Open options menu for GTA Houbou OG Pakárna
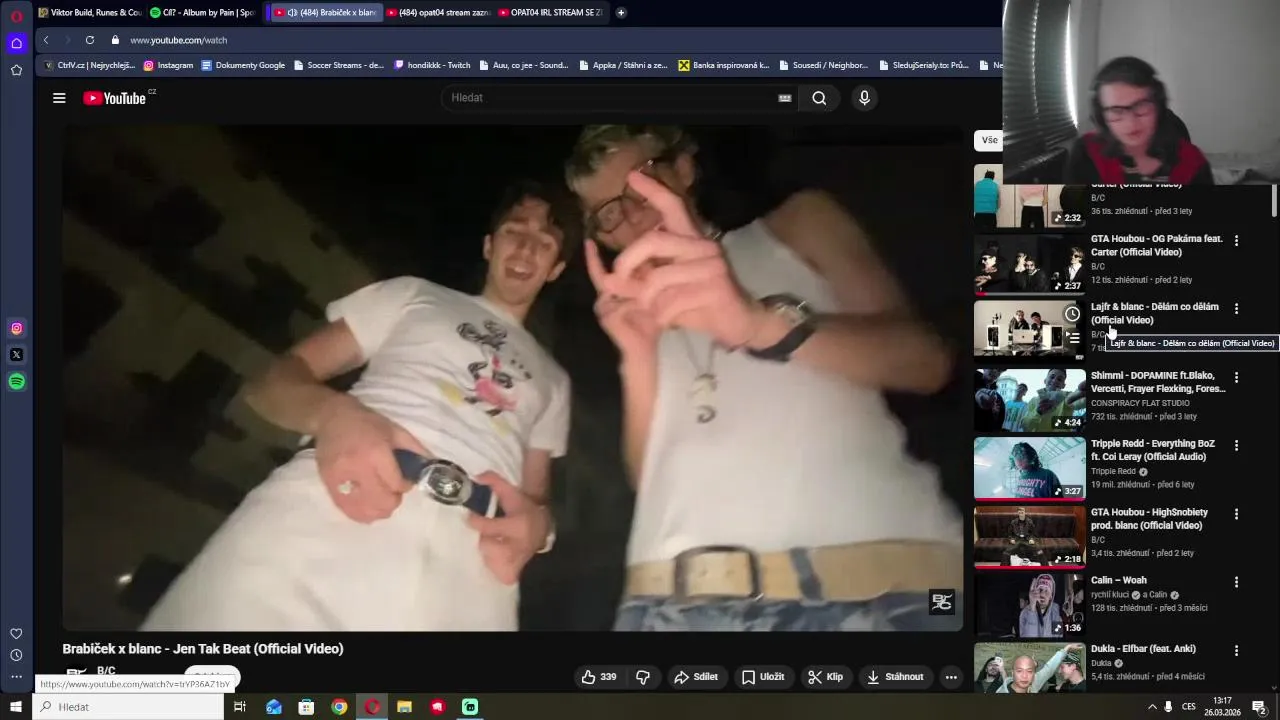The height and width of the screenshot is (720, 1280). coord(1236,241)
